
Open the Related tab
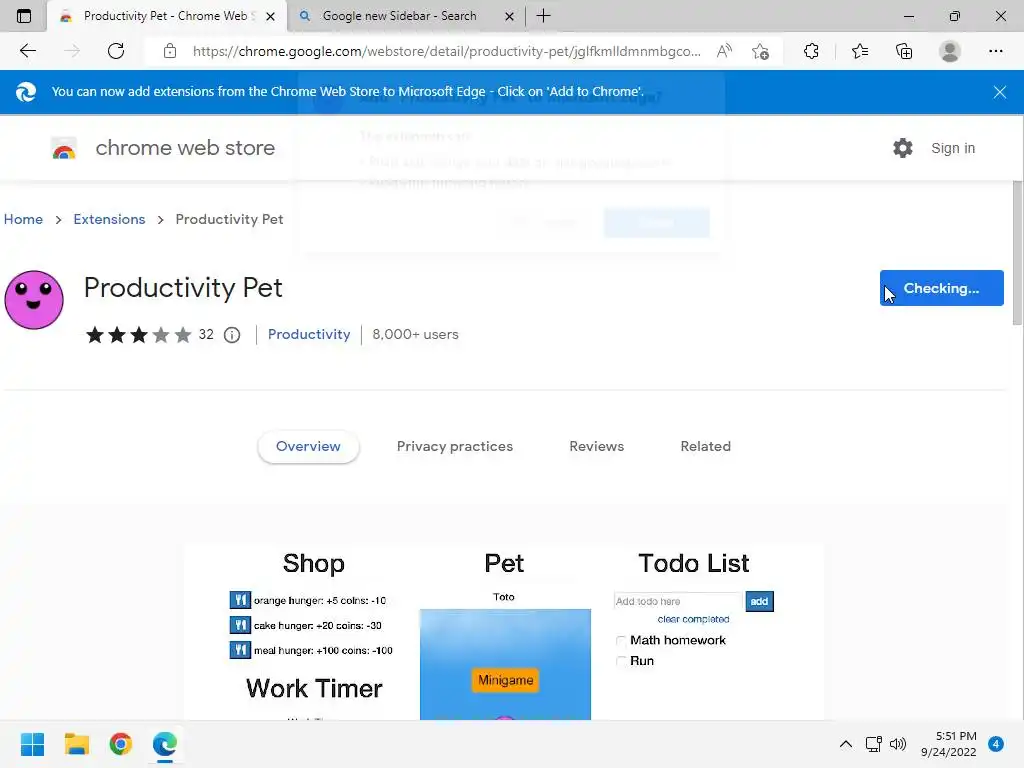click(705, 447)
